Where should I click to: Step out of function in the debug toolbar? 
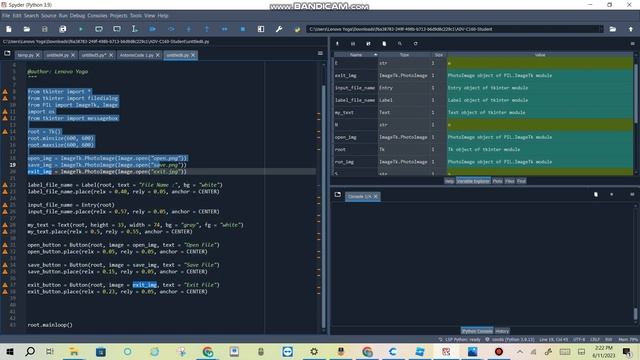coord(207,29)
